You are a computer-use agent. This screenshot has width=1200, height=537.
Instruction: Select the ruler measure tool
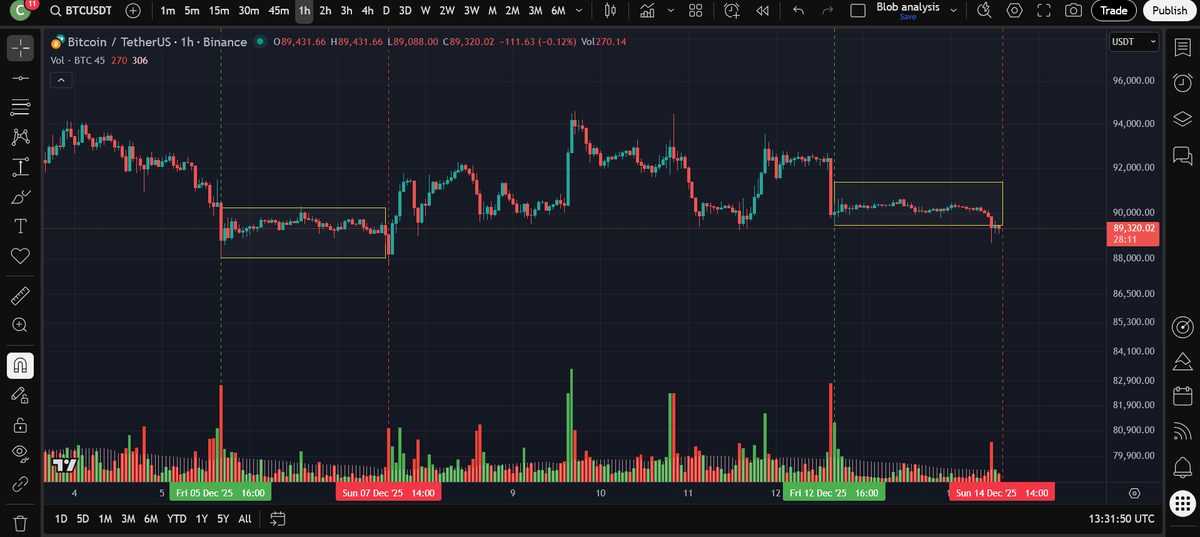[20, 295]
